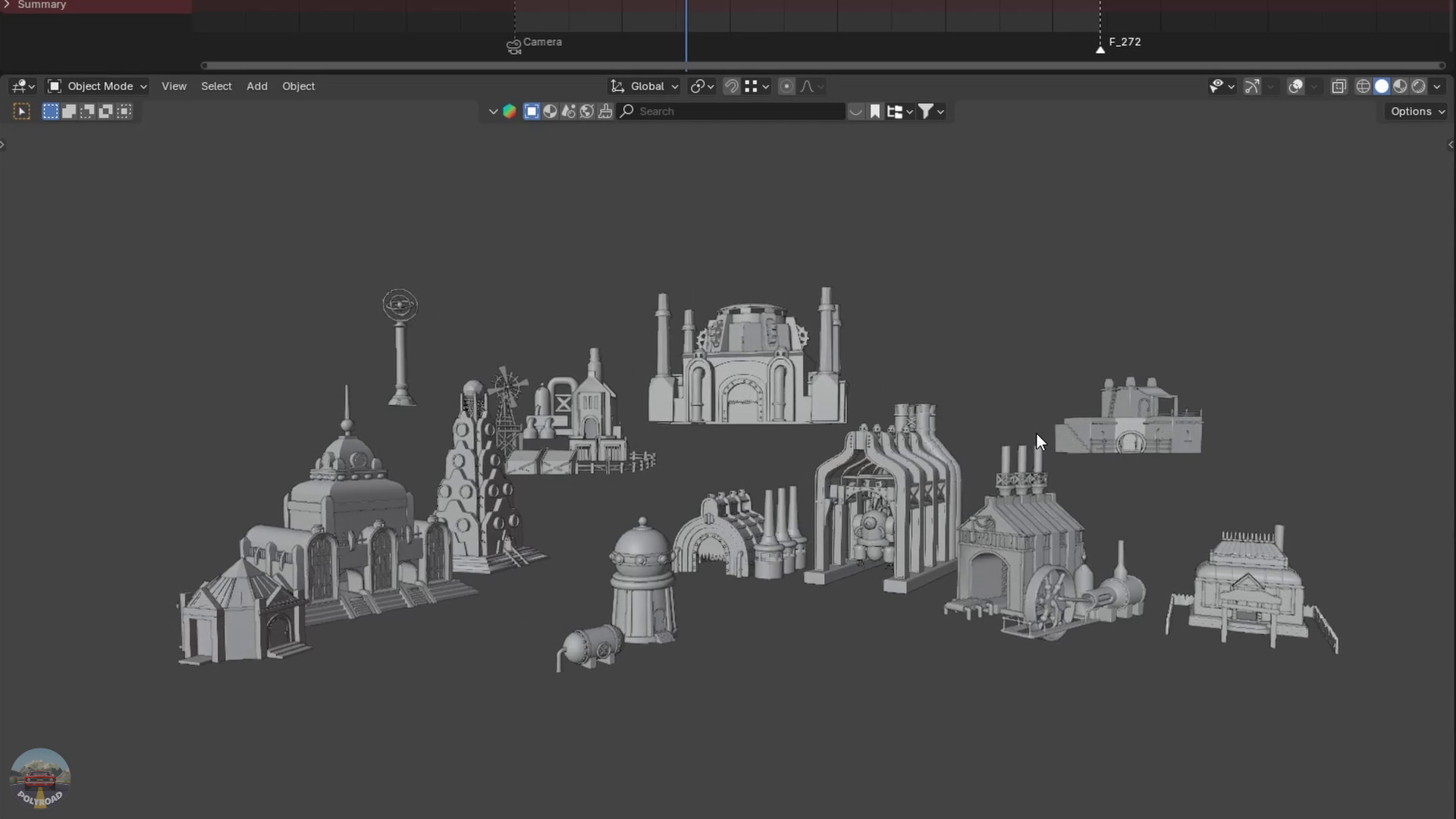The height and width of the screenshot is (819, 1456).
Task: Select the waterwheel mill building model
Action: pyautogui.click(x=1043, y=546)
